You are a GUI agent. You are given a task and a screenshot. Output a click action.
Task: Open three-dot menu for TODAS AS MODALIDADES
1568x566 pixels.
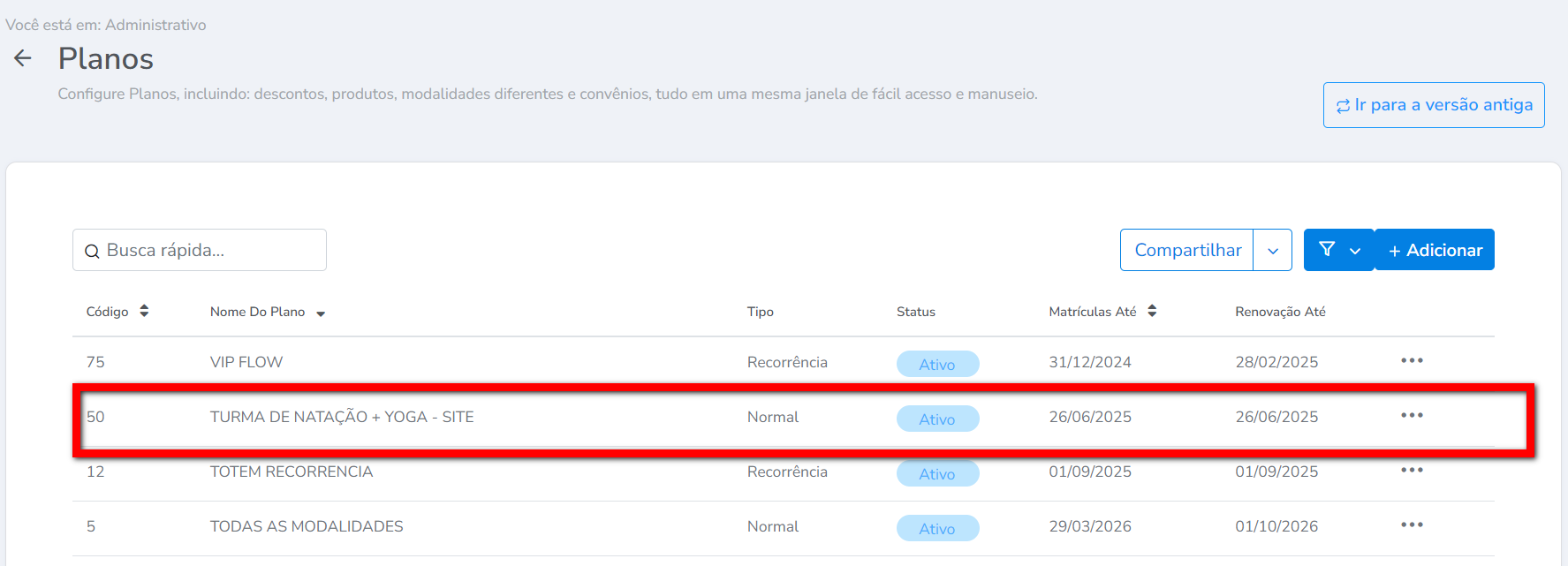[1412, 524]
